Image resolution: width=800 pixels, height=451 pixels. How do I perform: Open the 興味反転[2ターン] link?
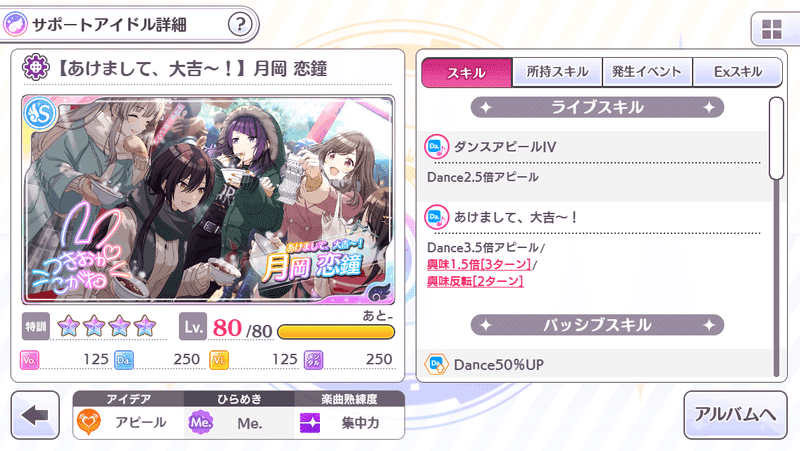(x=475, y=281)
